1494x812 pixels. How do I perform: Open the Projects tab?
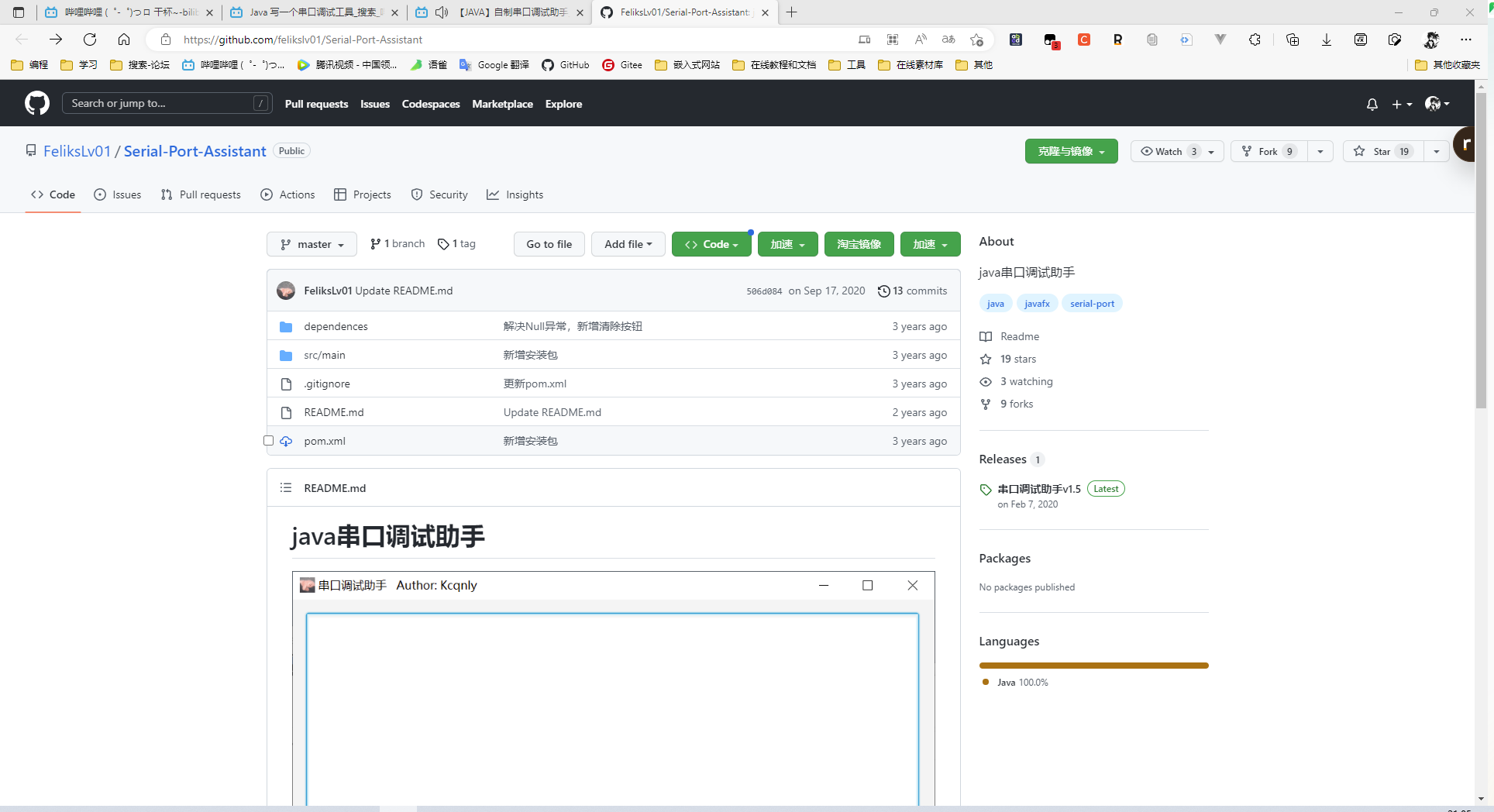(x=362, y=194)
